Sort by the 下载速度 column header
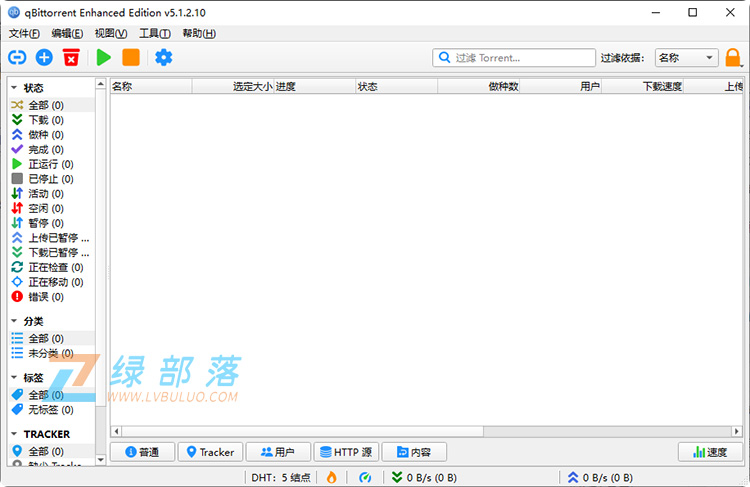Viewport: 750px width, 487px height. (642, 87)
